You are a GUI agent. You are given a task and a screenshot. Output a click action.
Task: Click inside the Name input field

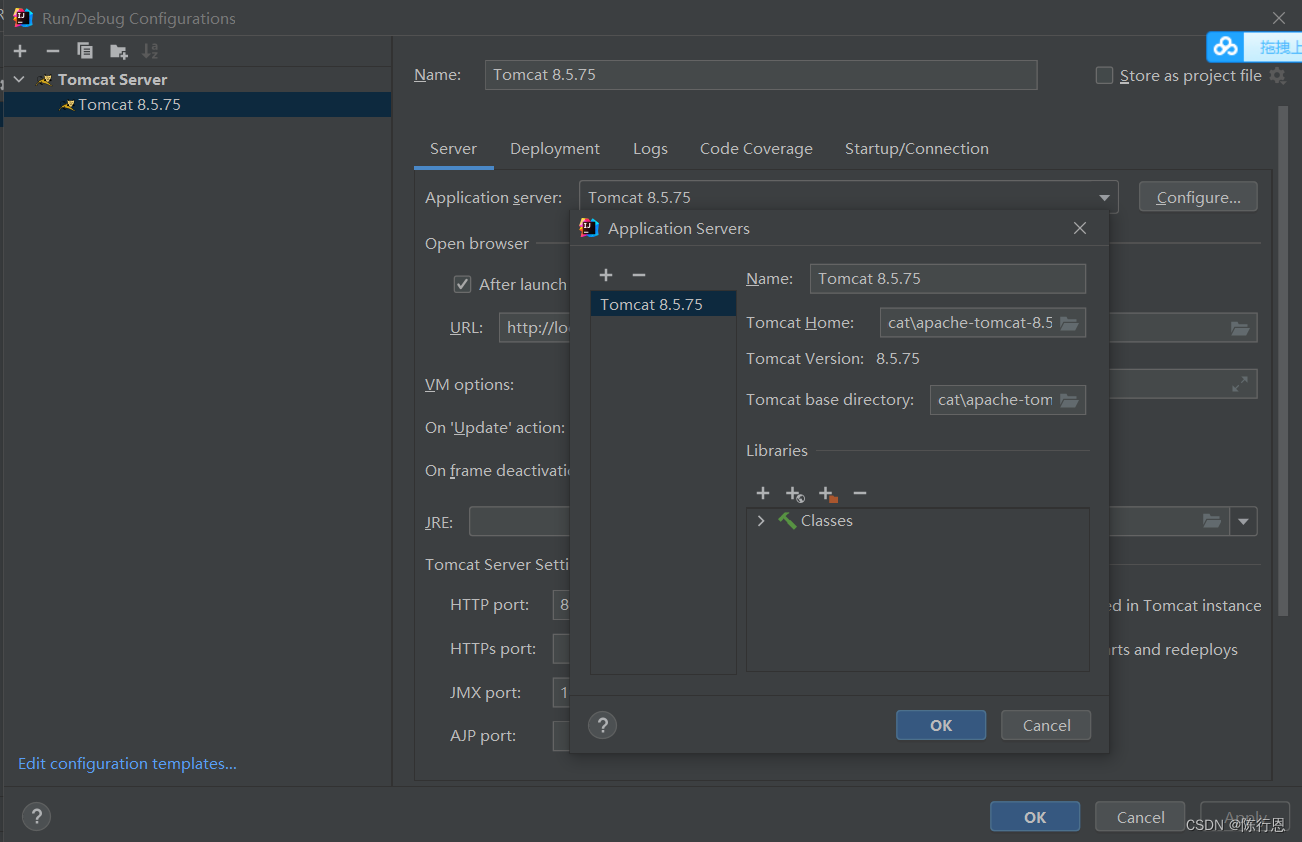[x=760, y=75]
